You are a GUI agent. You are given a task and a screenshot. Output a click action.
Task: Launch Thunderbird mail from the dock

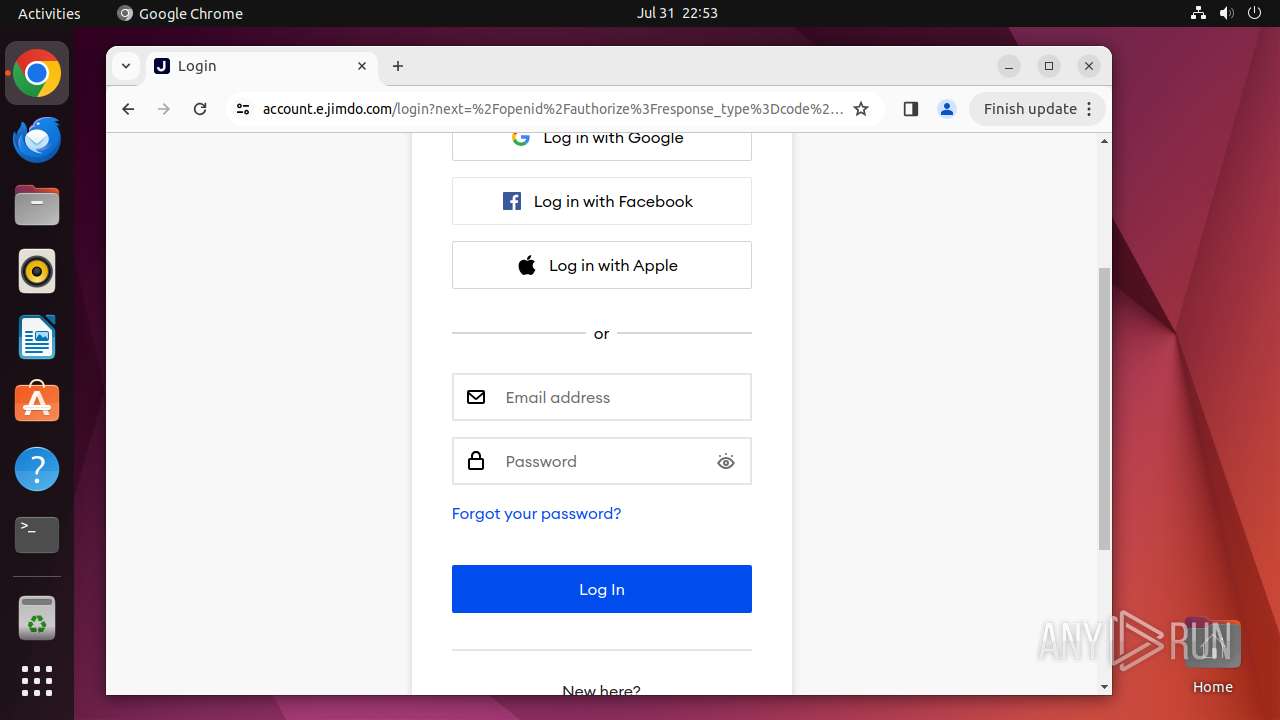(x=37, y=140)
